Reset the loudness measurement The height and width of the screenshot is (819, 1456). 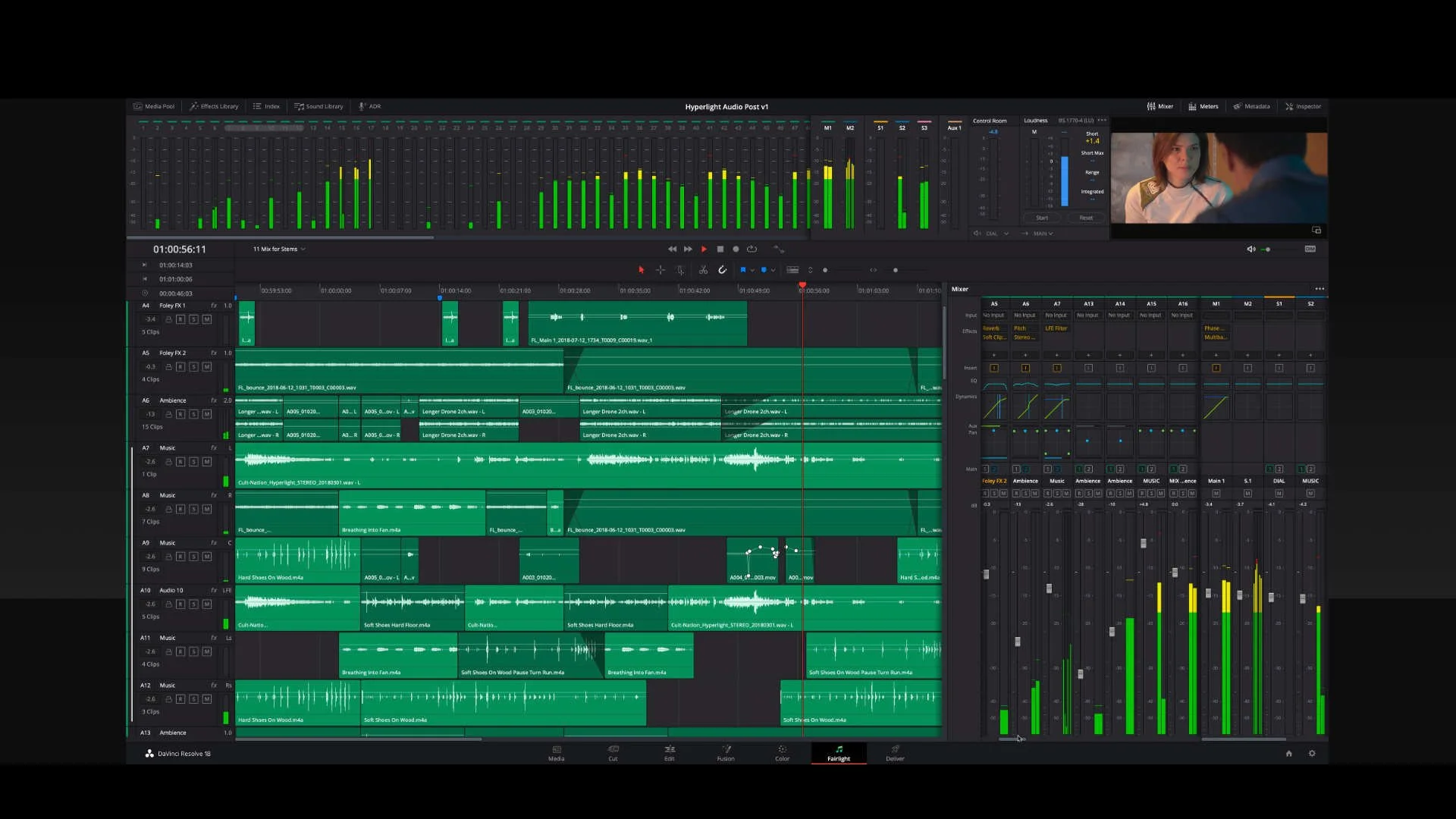[1085, 218]
